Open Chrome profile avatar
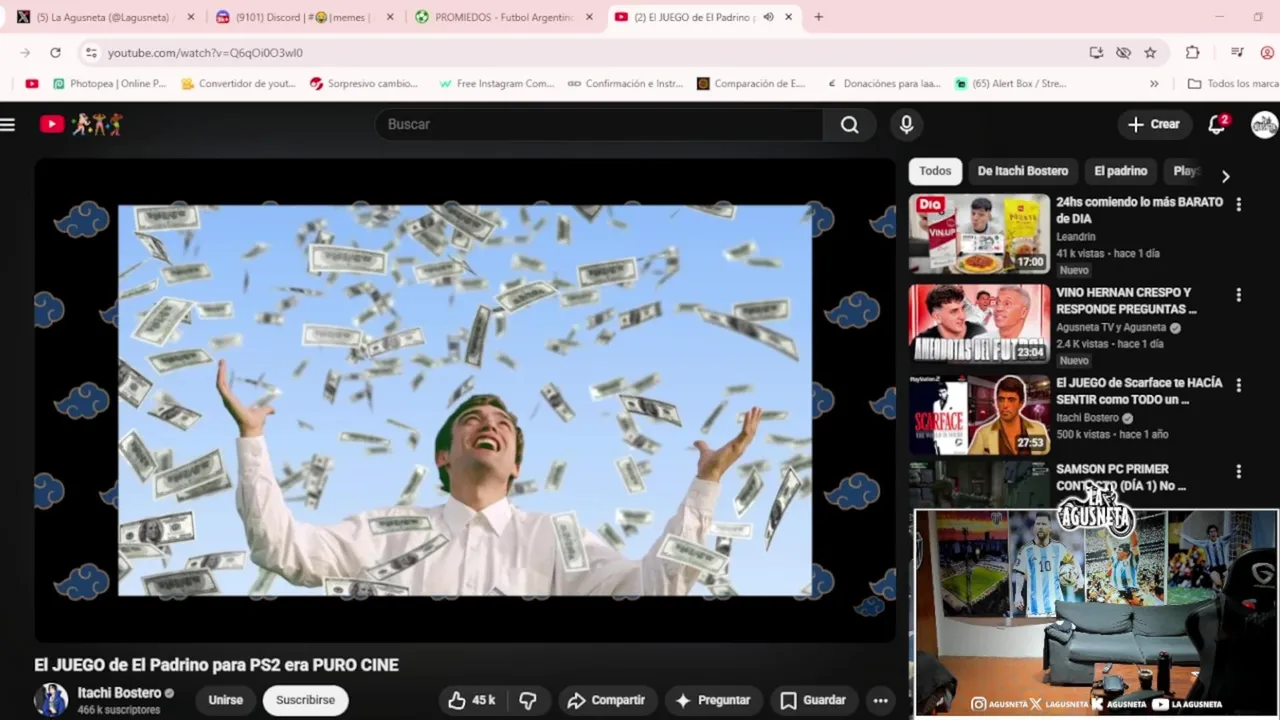 (1267, 52)
